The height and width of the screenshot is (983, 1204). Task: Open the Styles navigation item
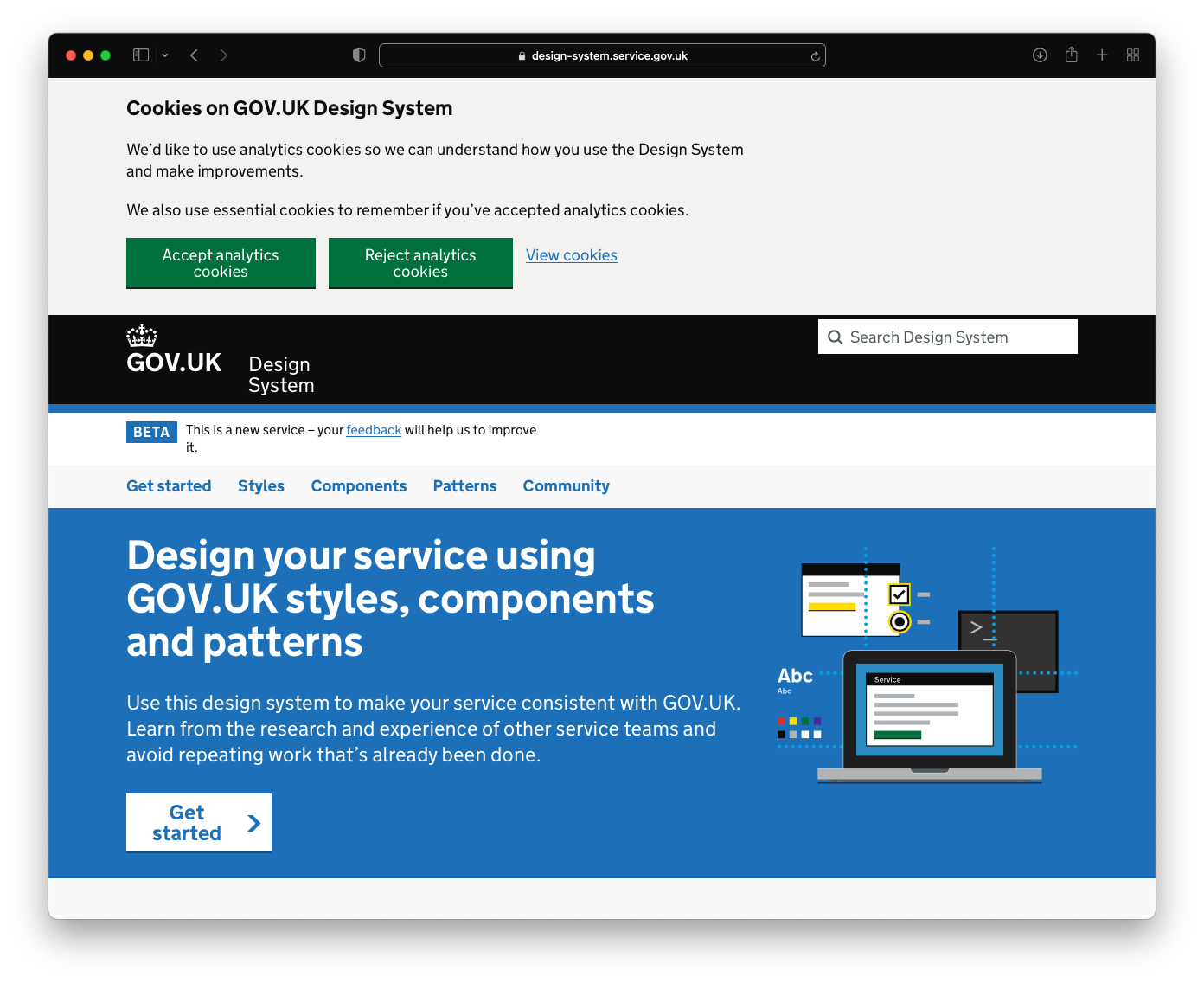tap(261, 486)
